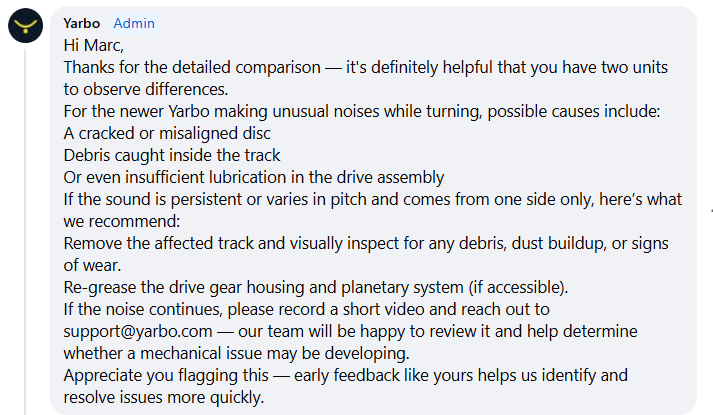Select line about newer Yarbo unusual noises
The width and height of the screenshot is (713, 415).
coord(362,111)
